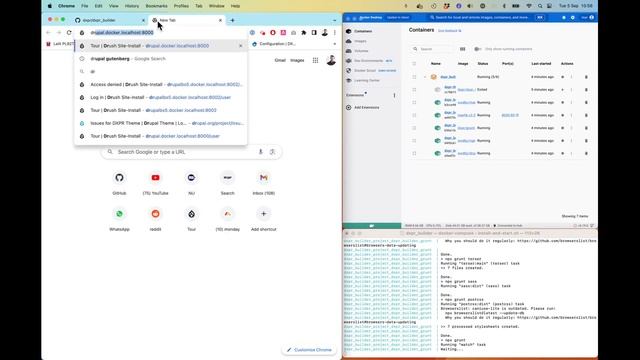640x360 pixels.
Task: Open Google account avatar on New Tab page
Action: [331, 60]
